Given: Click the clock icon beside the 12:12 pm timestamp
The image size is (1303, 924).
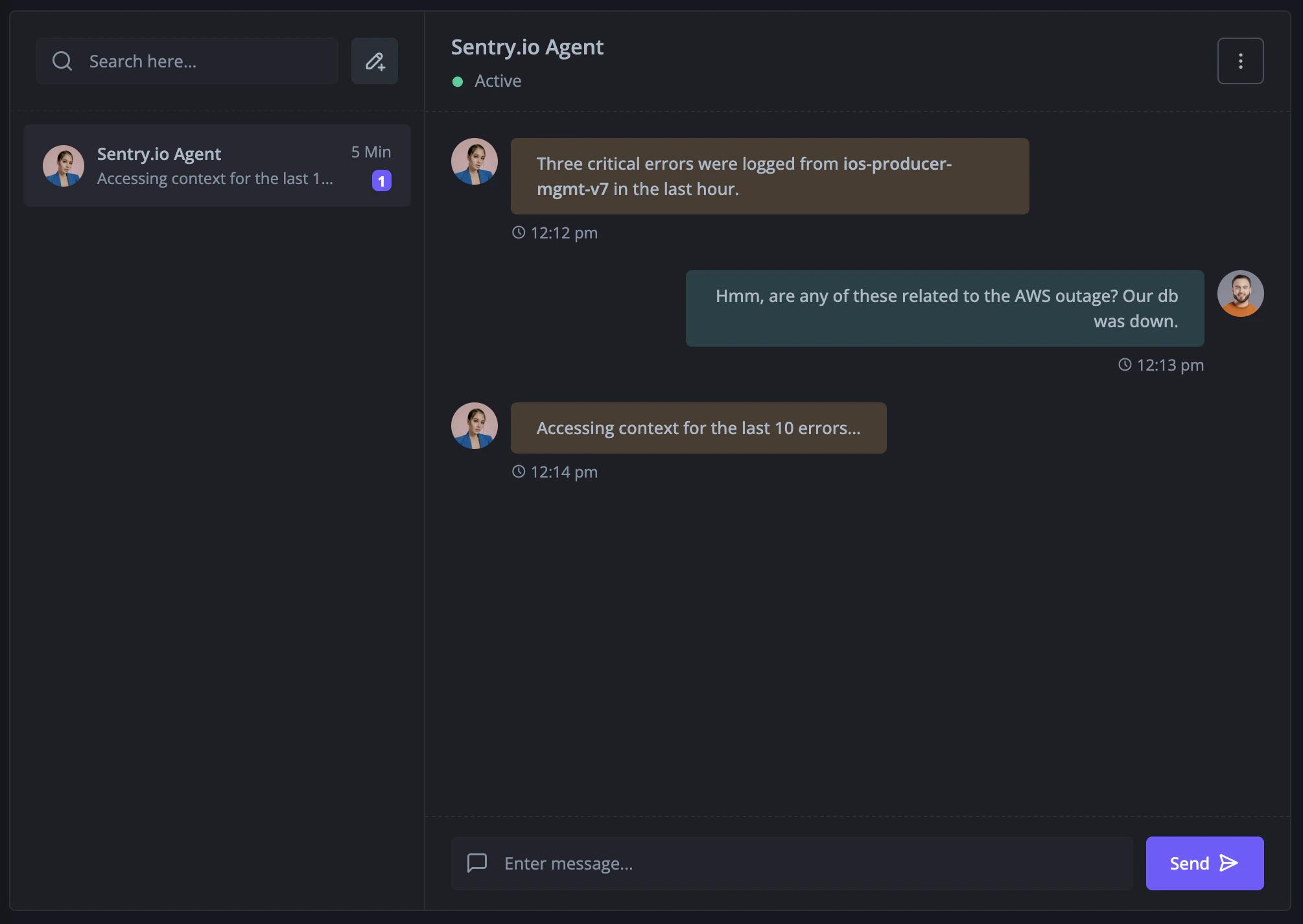Looking at the screenshot, I should [x=518, y=233].
